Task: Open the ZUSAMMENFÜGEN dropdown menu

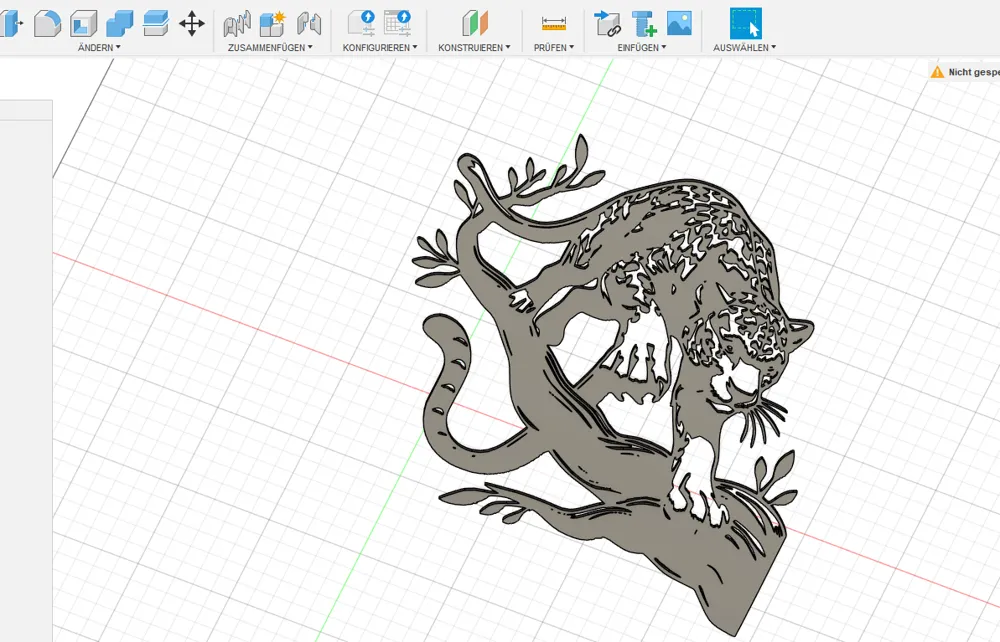Action: [270, 47]
